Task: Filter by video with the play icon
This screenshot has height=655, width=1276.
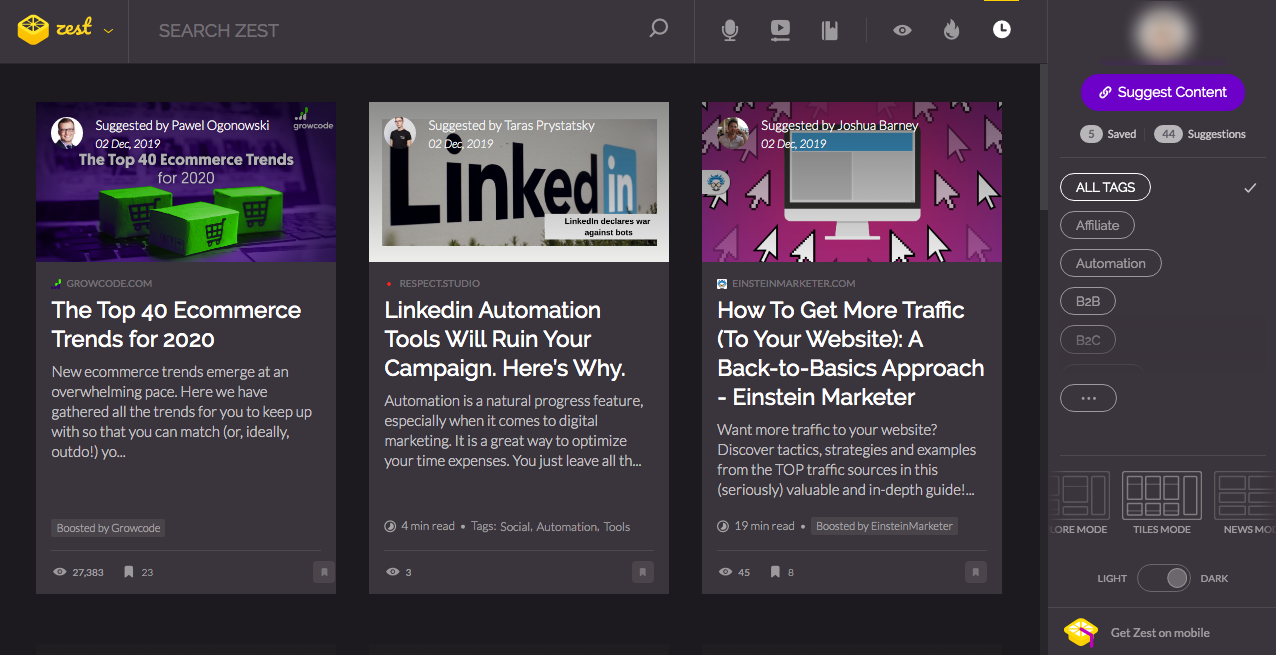Action: click(x=780, y=31)
